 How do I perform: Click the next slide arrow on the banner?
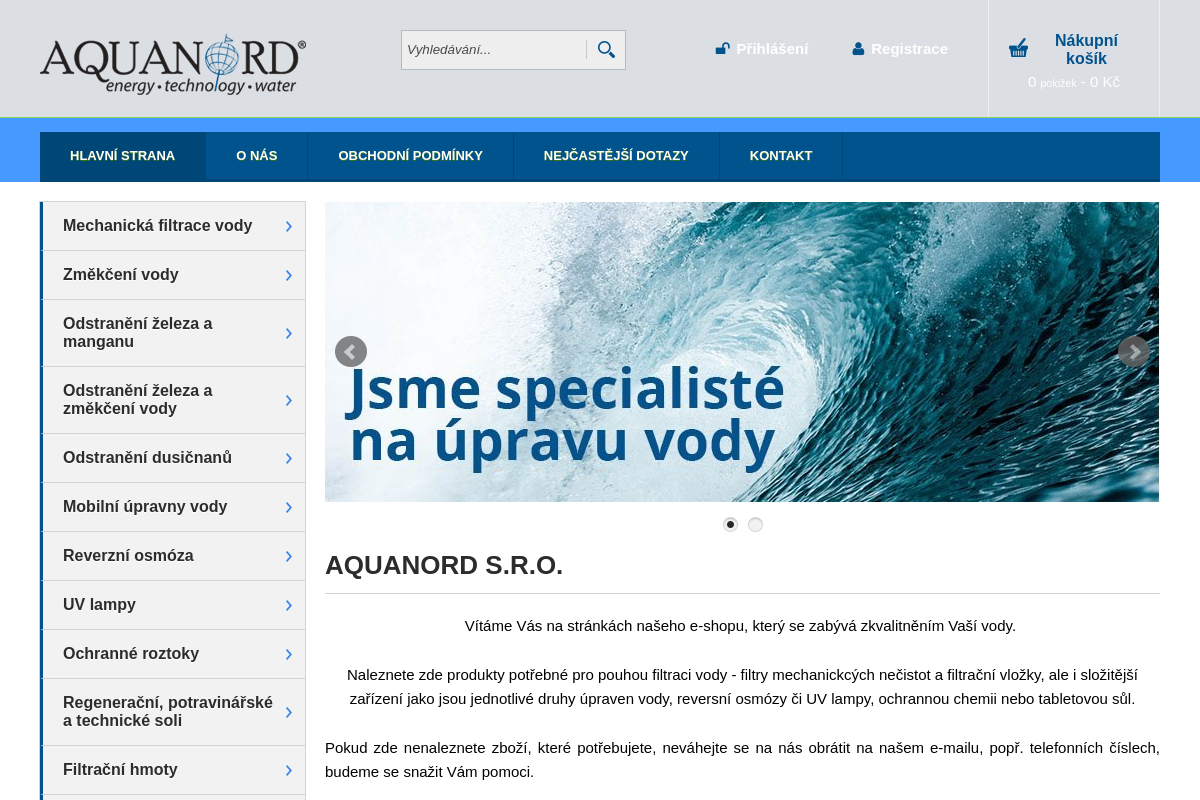pyautogui.click(x=1133, y=351)
